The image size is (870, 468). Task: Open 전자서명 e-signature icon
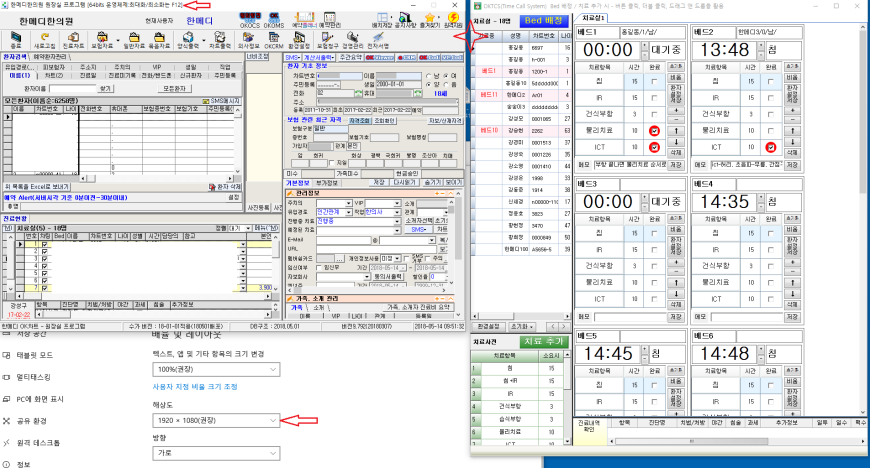[378, 40]
